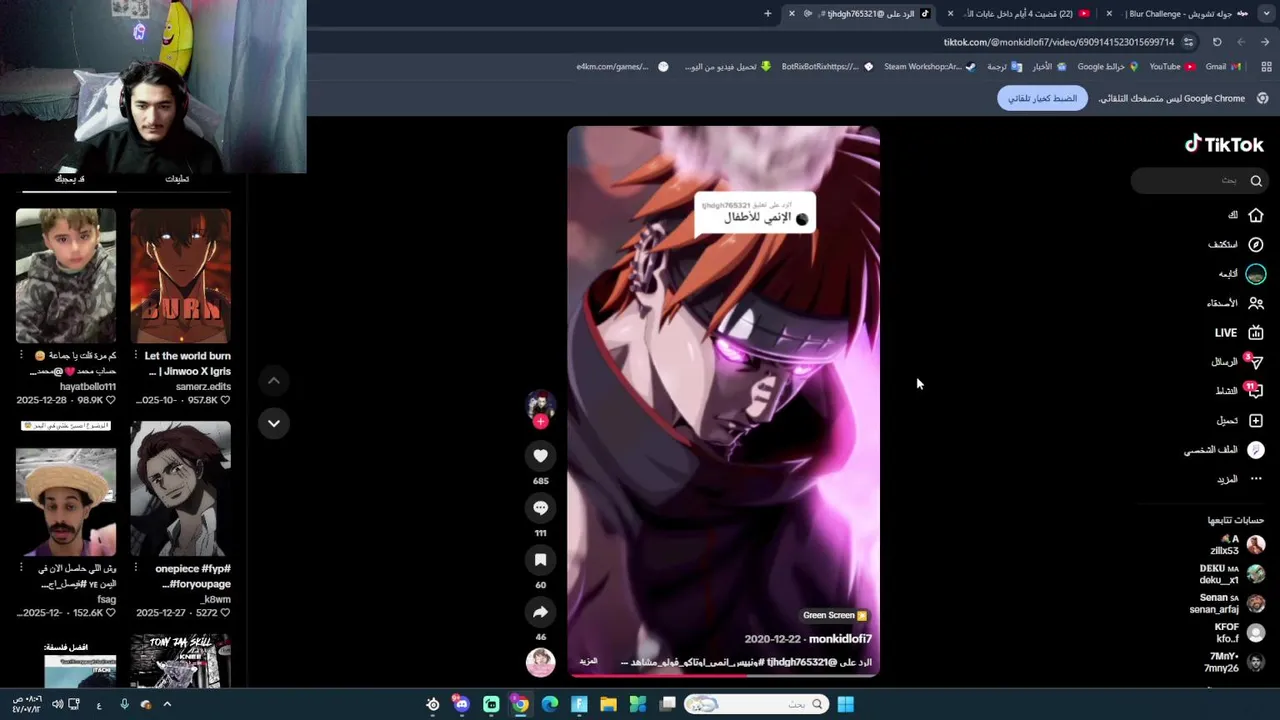Expand Chrome tab search dropdown
The width and height of the screenshot is (1280, 720).
(x=1267, y=14)
